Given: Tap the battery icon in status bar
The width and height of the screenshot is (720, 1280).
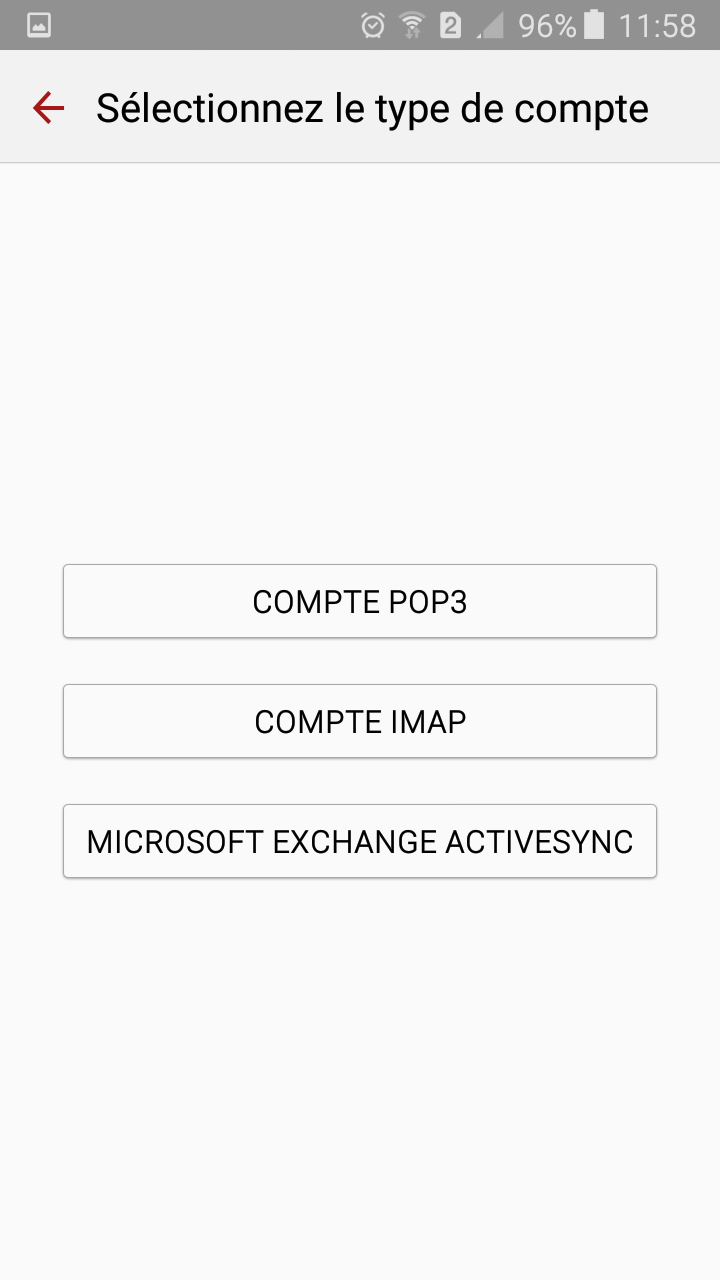Looking at the screenshot, I should coord(594,26).
